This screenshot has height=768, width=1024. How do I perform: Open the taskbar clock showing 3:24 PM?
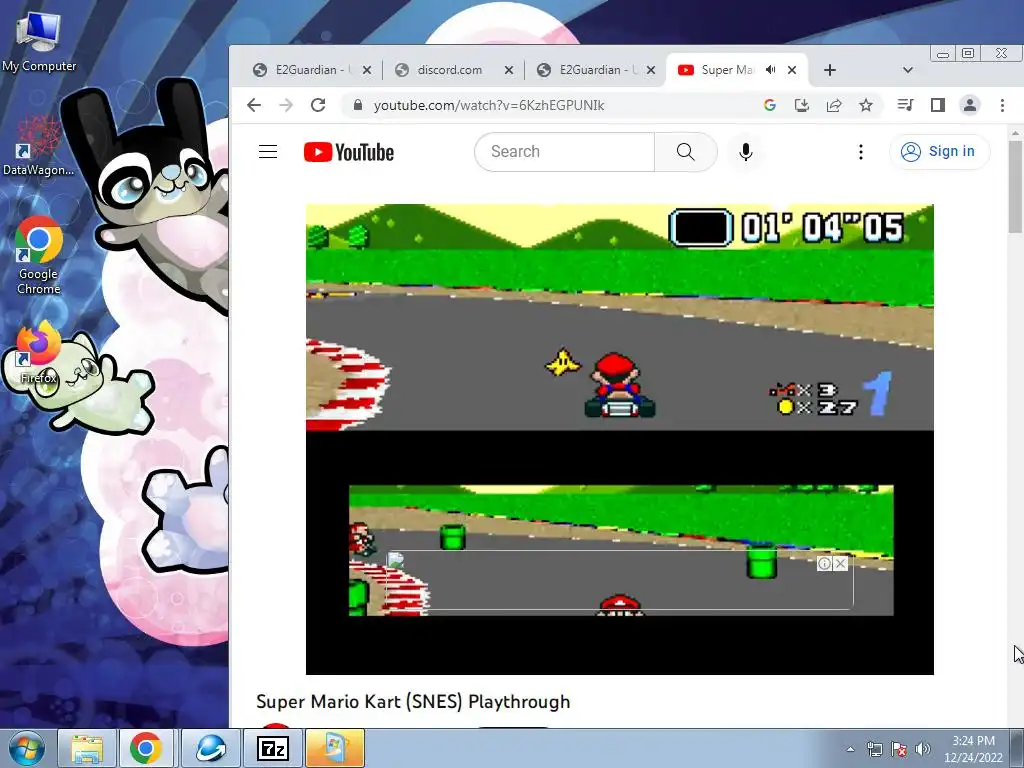click(973, 749)
